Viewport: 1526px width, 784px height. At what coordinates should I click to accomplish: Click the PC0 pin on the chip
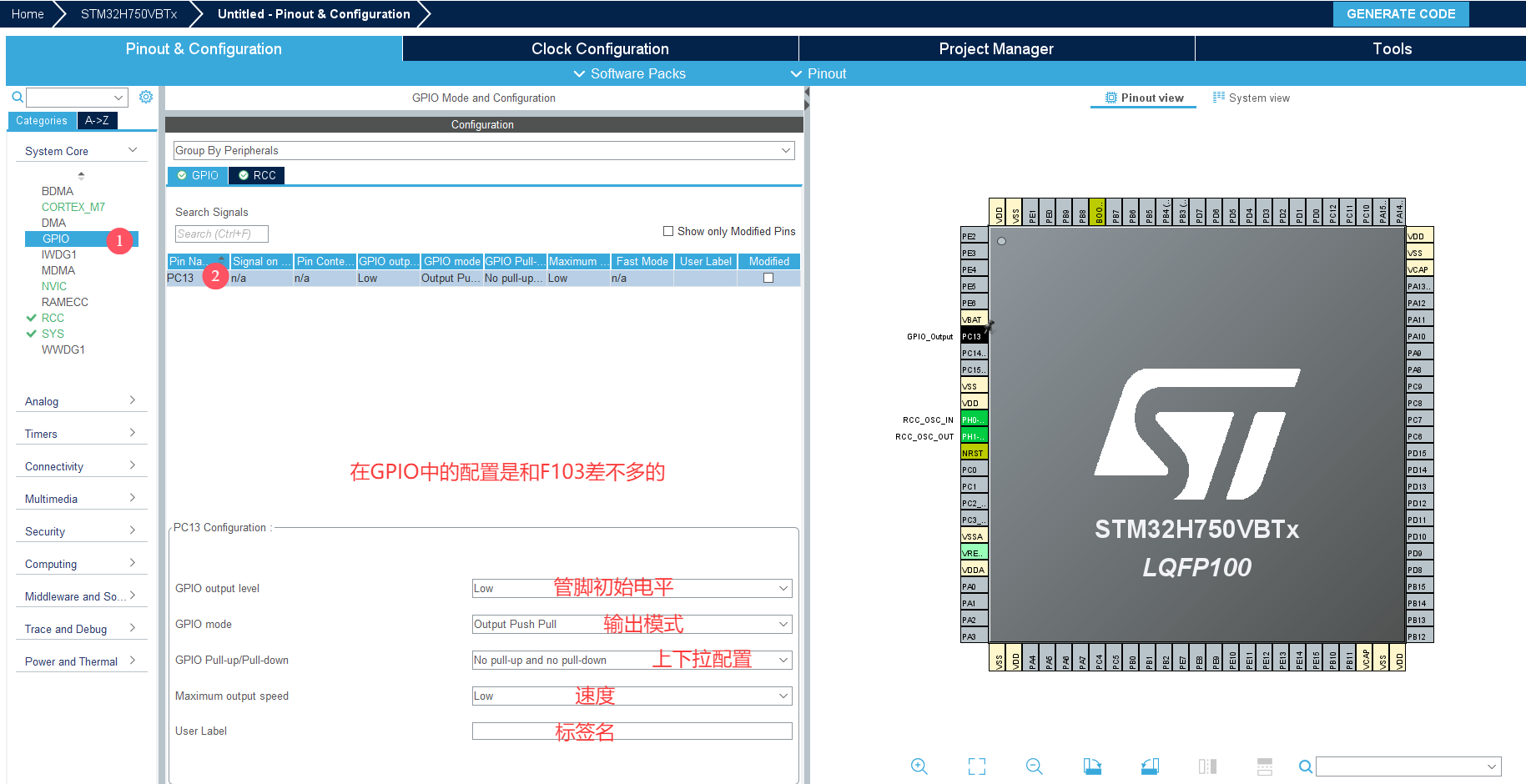click(x=974, y=470)
